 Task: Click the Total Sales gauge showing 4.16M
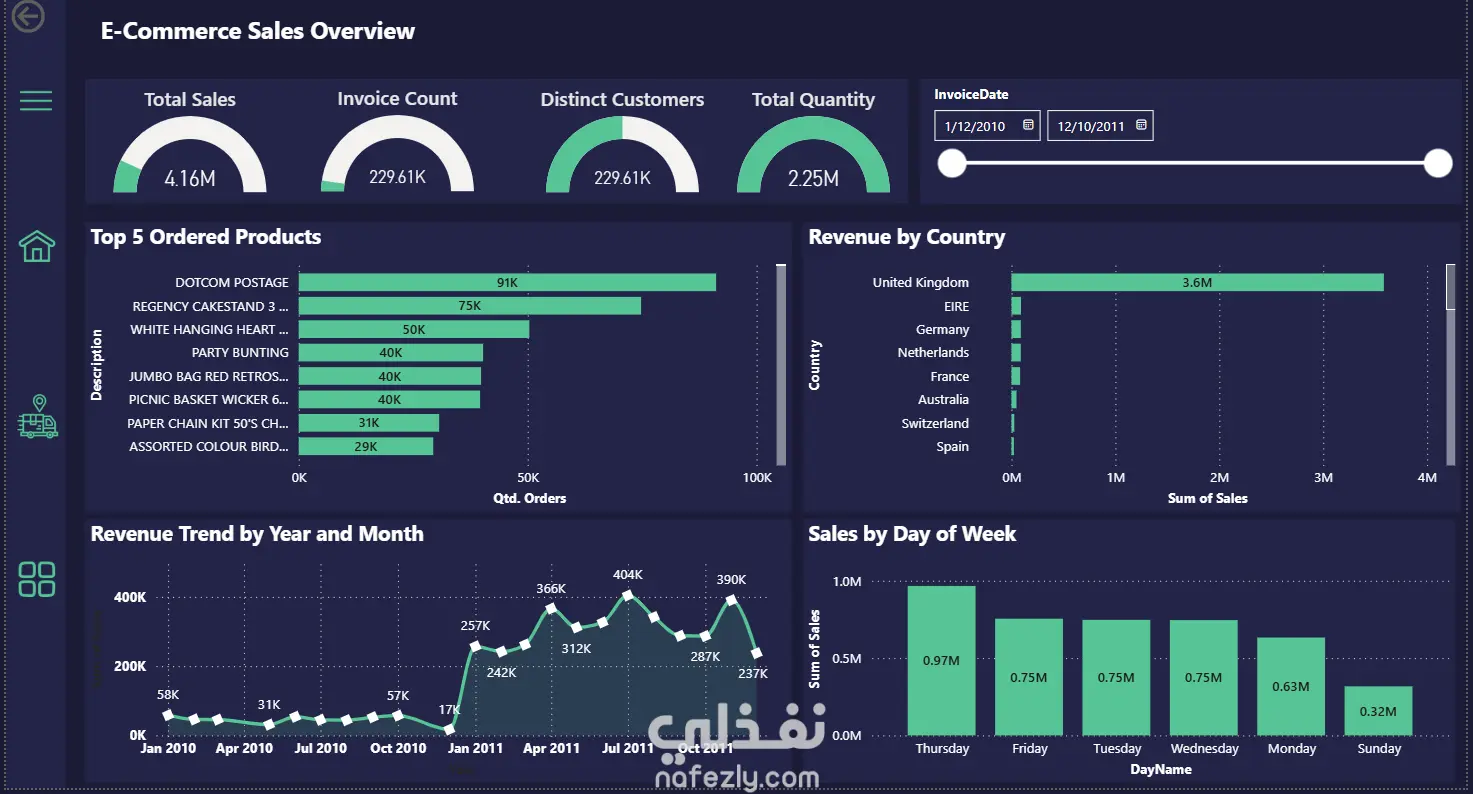[190, 154]
